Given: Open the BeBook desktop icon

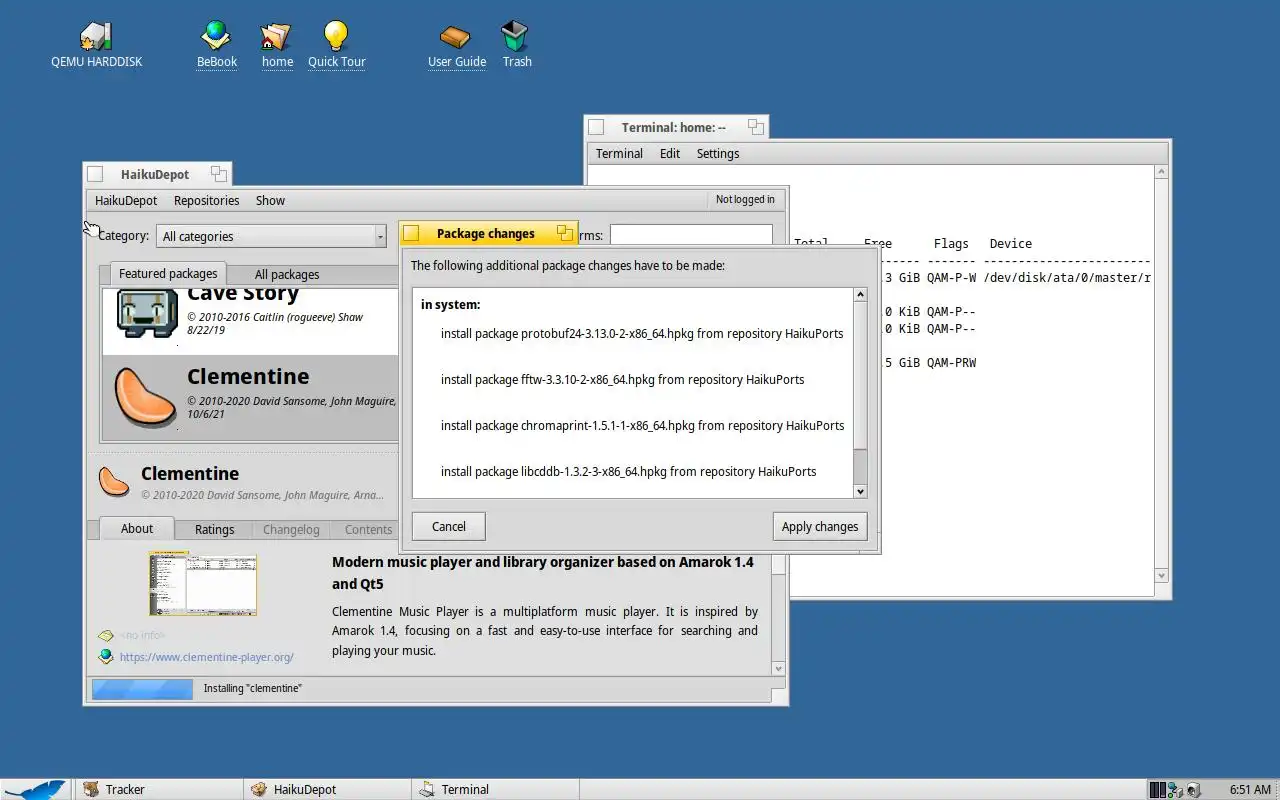Looking at the screenshot, I should pos(216,36).
